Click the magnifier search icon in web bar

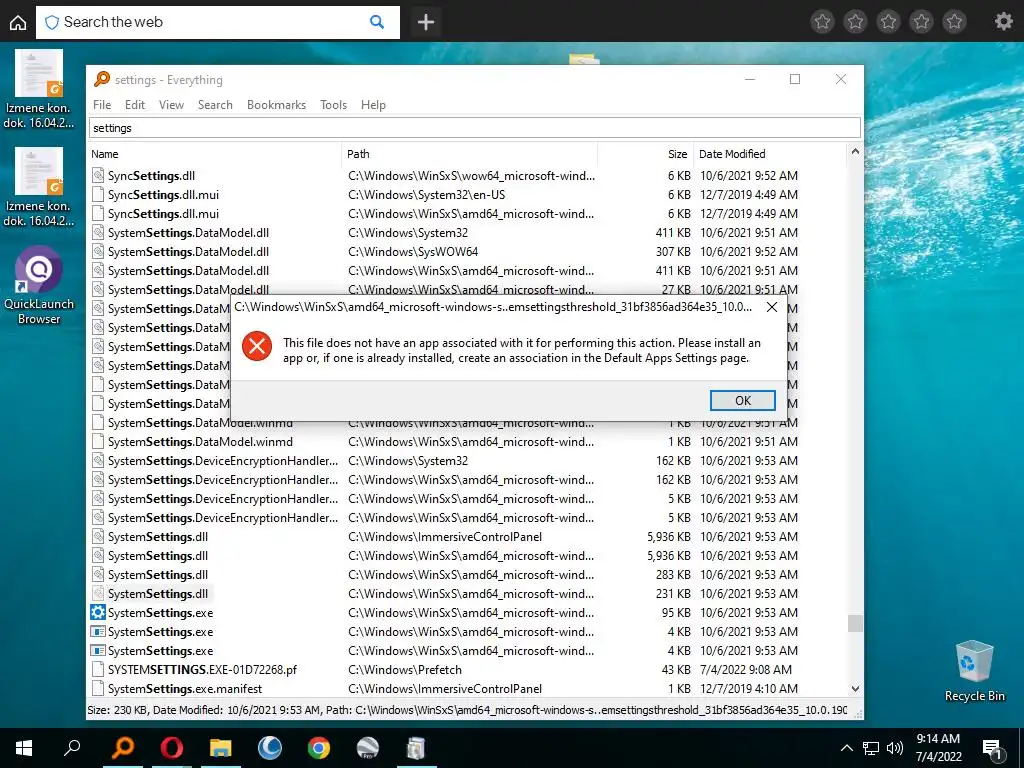377,22
